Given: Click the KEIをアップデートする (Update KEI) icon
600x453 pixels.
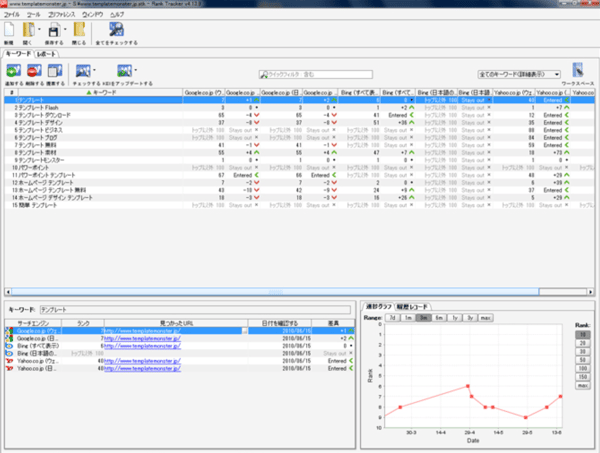Looking at the screenshot, I should coord(124,72).
